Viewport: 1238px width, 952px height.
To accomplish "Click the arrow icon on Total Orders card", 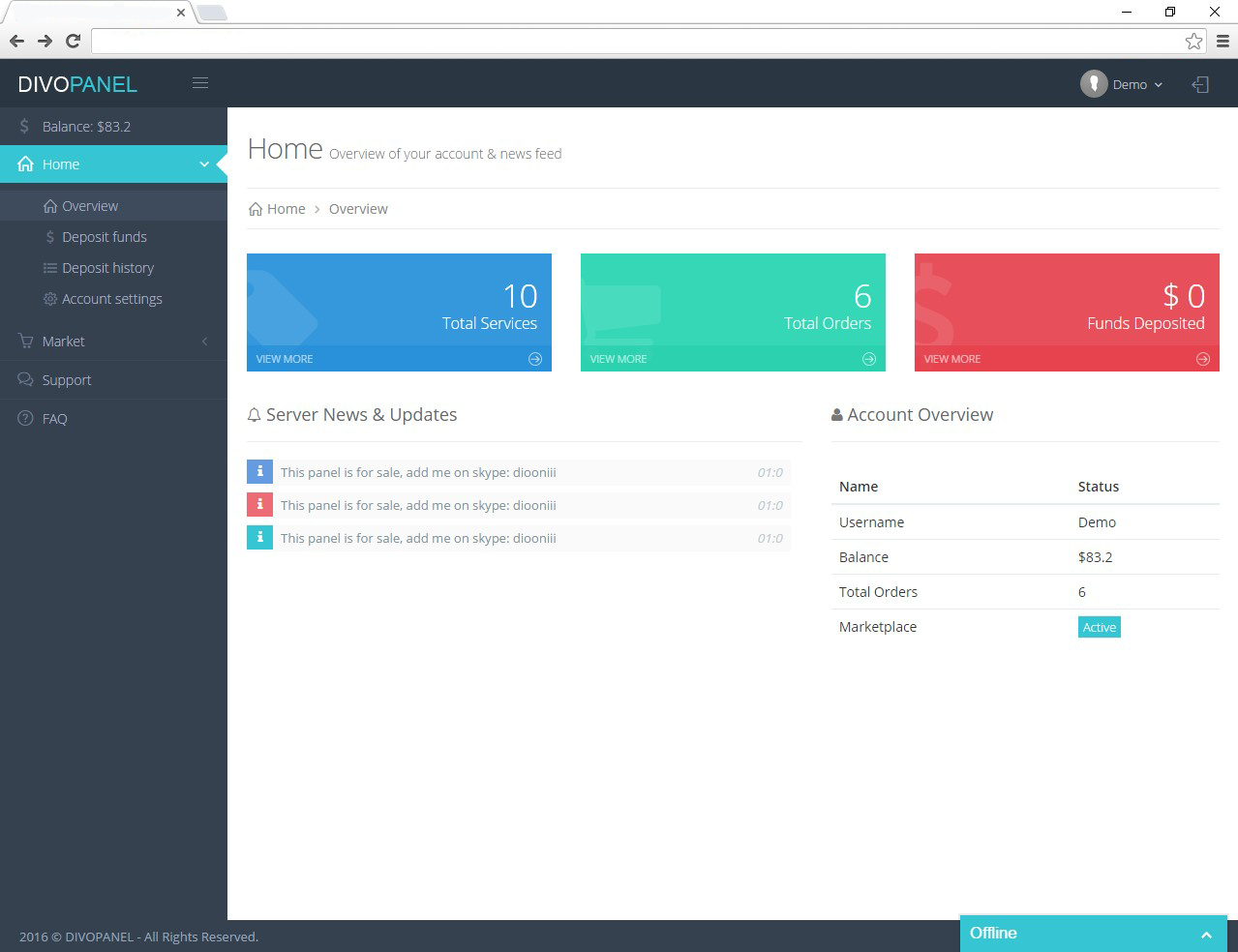I will tap(869, 359).
